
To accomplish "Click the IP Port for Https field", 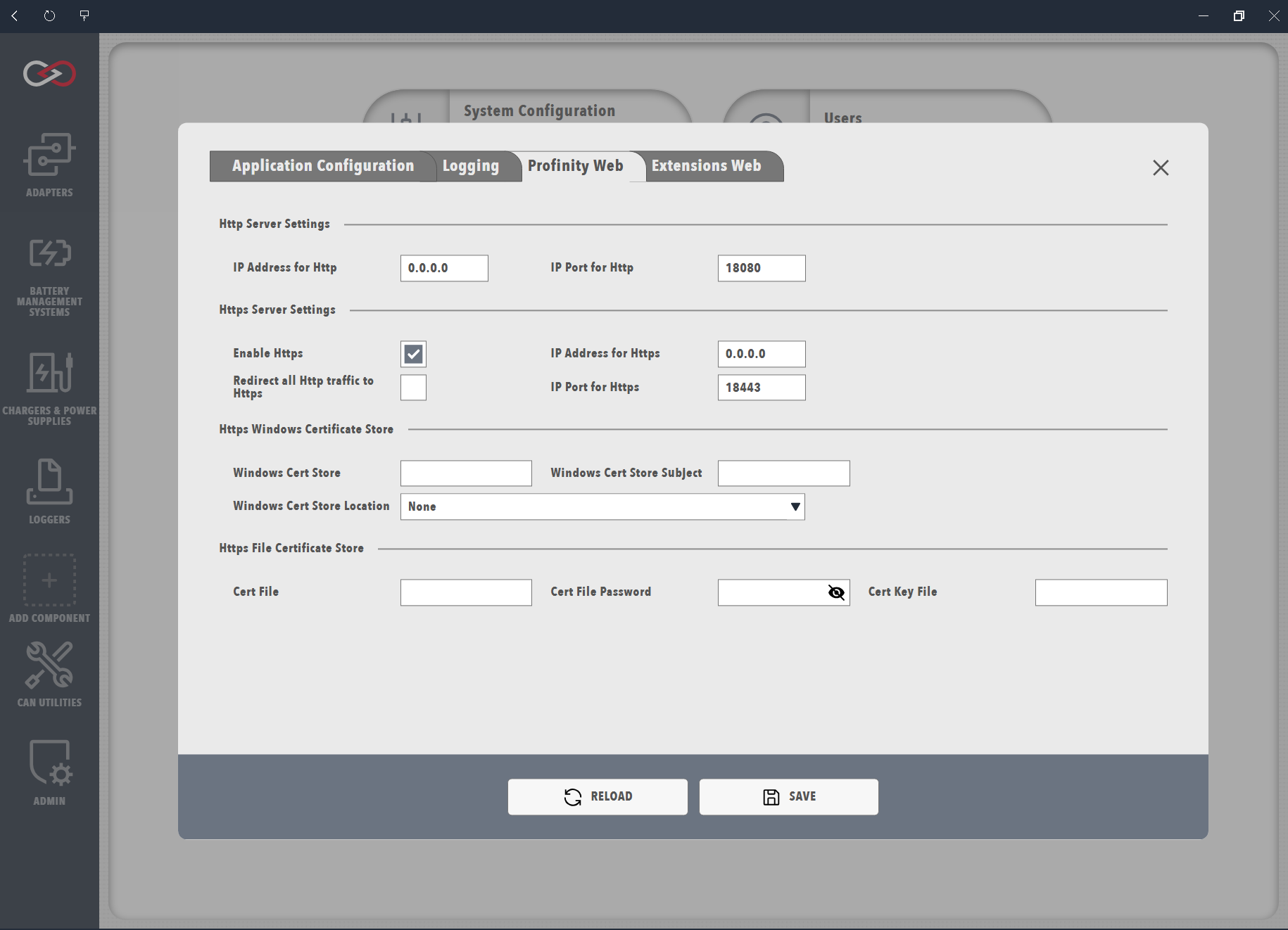I will (762, 388).
